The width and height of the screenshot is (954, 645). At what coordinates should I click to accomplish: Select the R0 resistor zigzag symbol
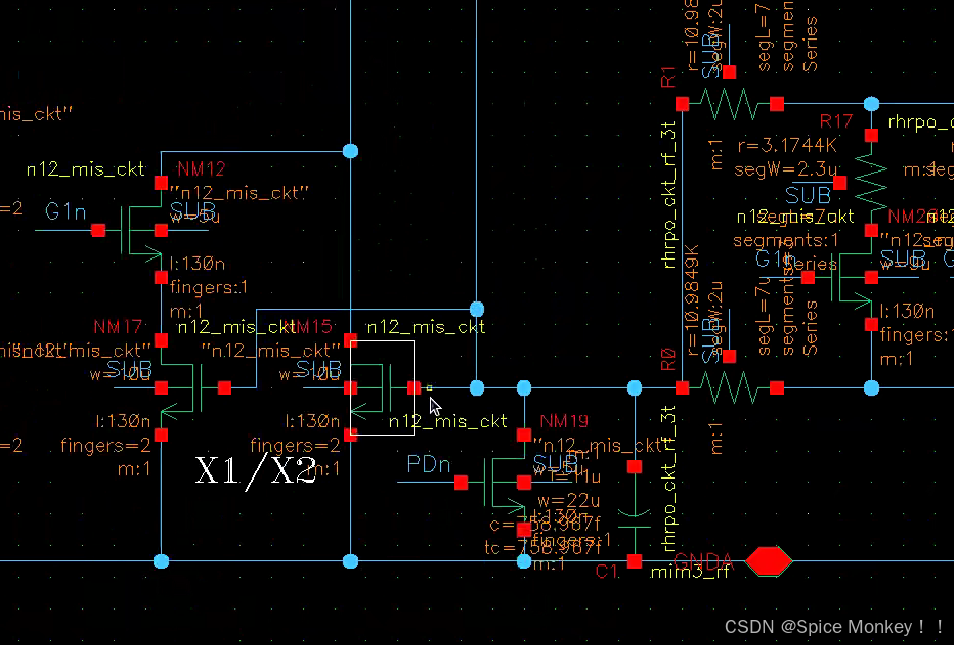pyautogui.click(x=729, y=388)
